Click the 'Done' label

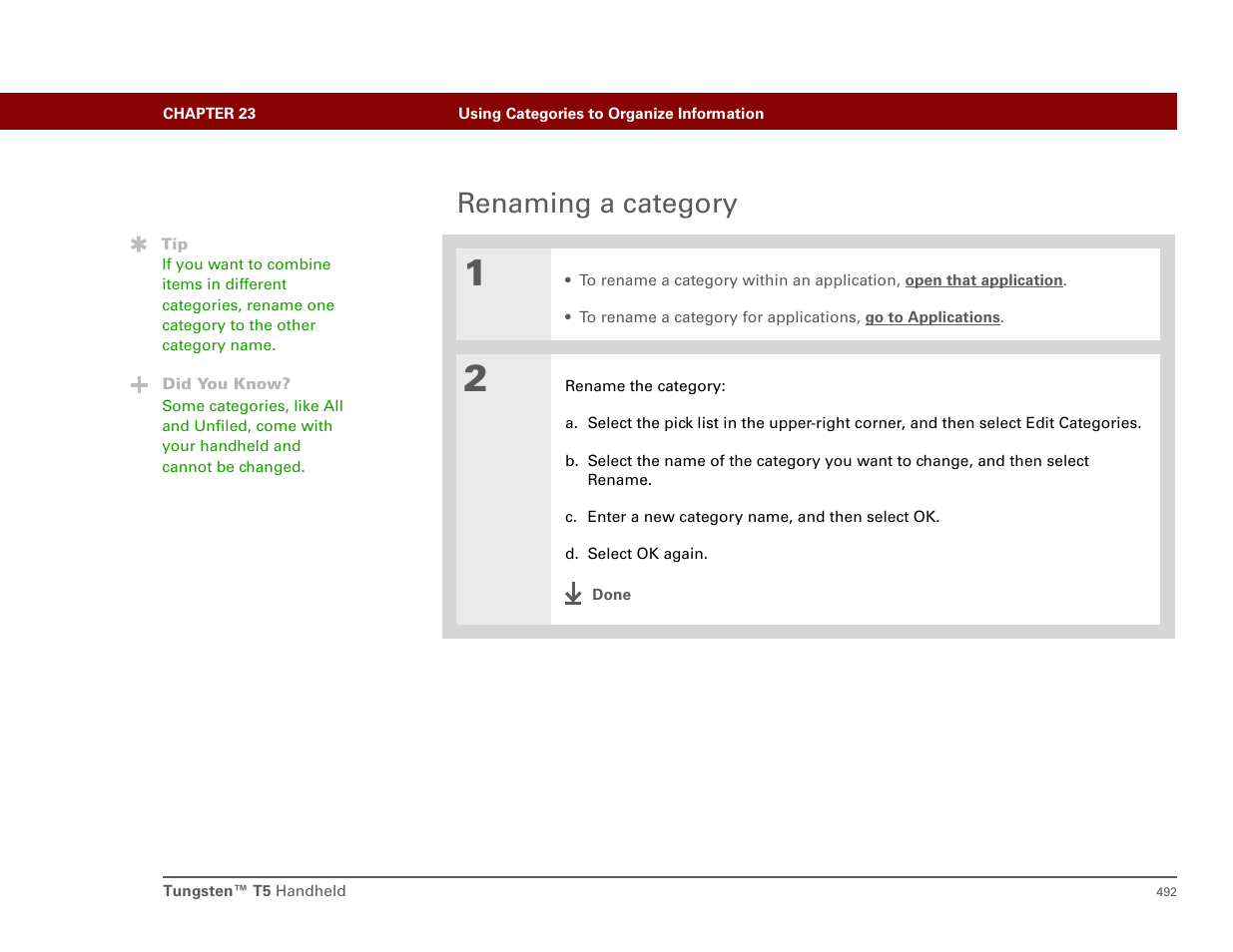pos(611,595)
